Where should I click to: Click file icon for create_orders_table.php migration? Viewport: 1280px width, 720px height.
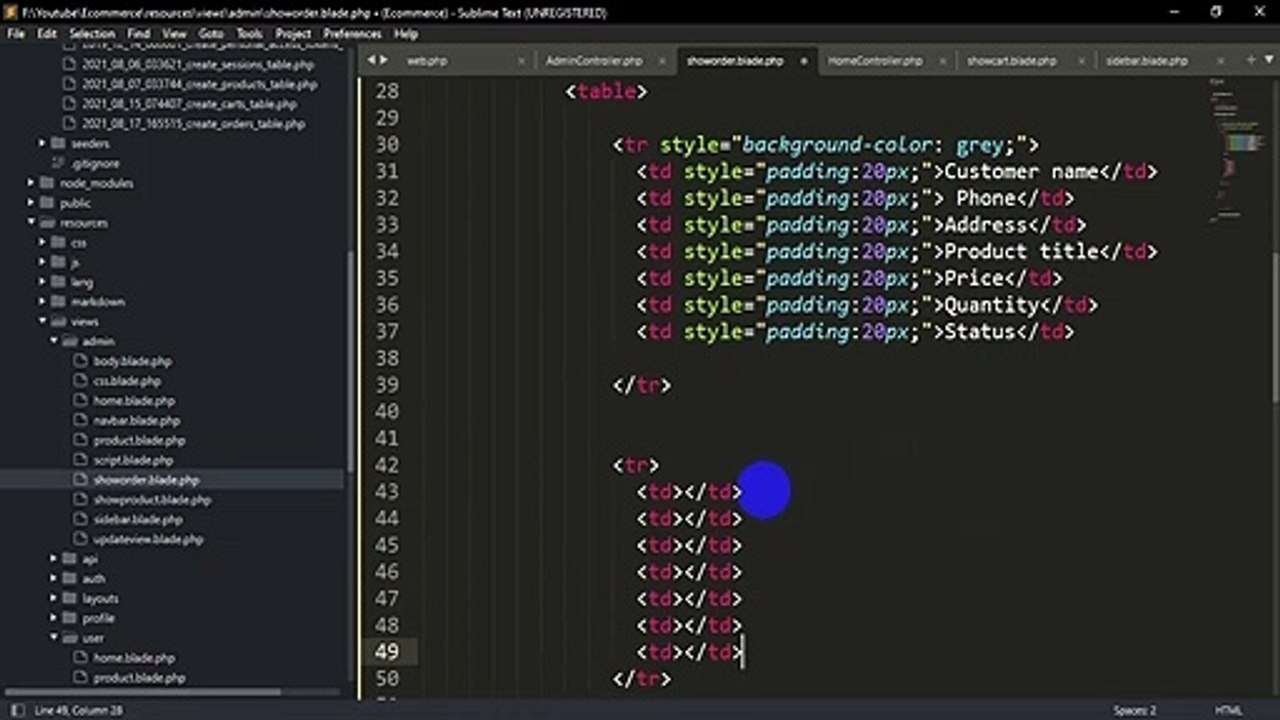click(69, 124)
